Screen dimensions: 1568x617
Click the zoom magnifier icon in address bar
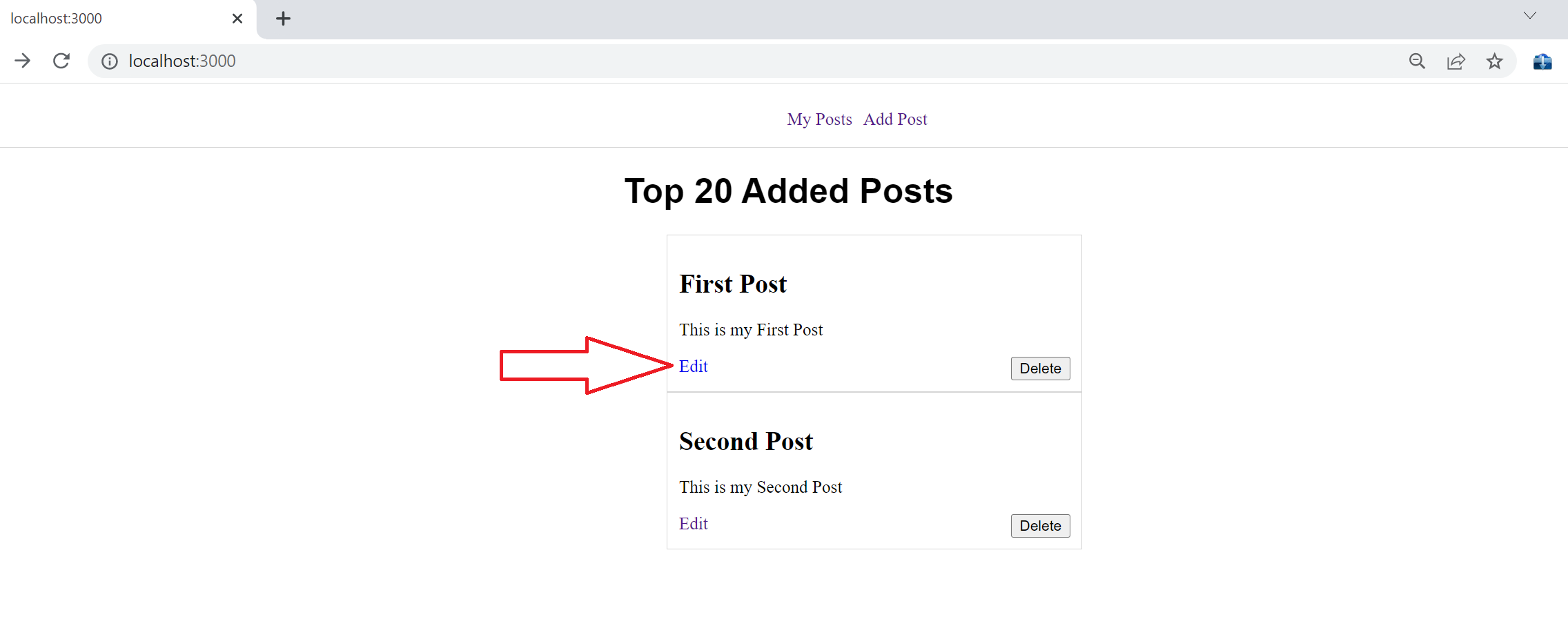1417,61
